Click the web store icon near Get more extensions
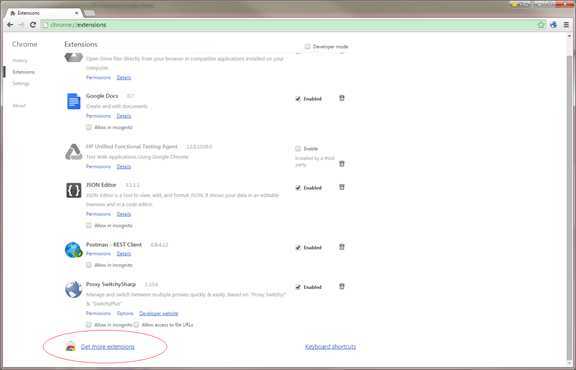This screenshot has width=576, height=370. 70,346
